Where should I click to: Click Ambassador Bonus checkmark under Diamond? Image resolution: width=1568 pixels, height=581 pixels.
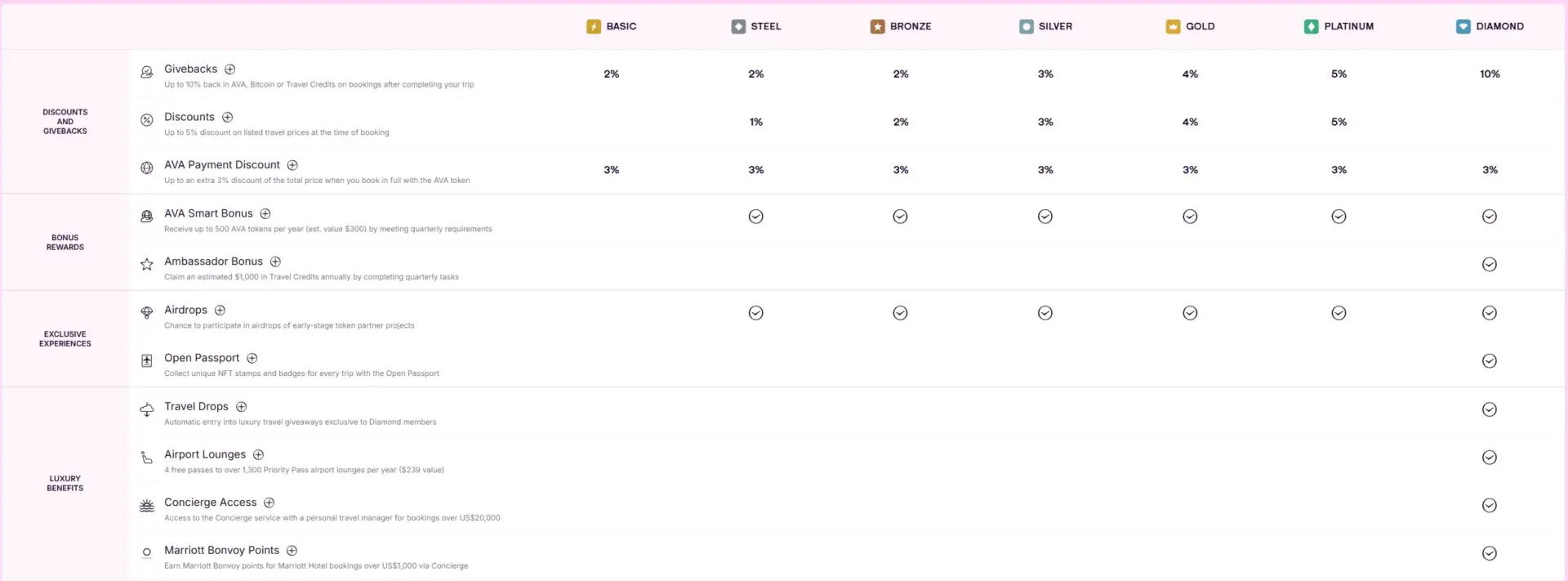click(1490, 265)
